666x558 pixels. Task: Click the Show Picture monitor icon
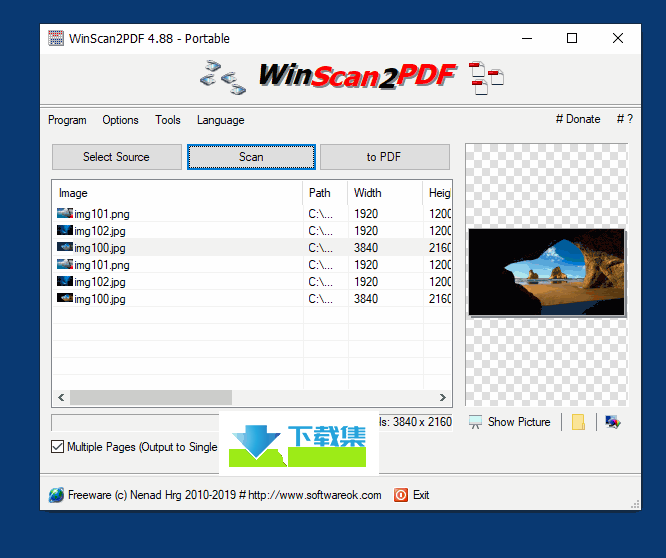475,422
